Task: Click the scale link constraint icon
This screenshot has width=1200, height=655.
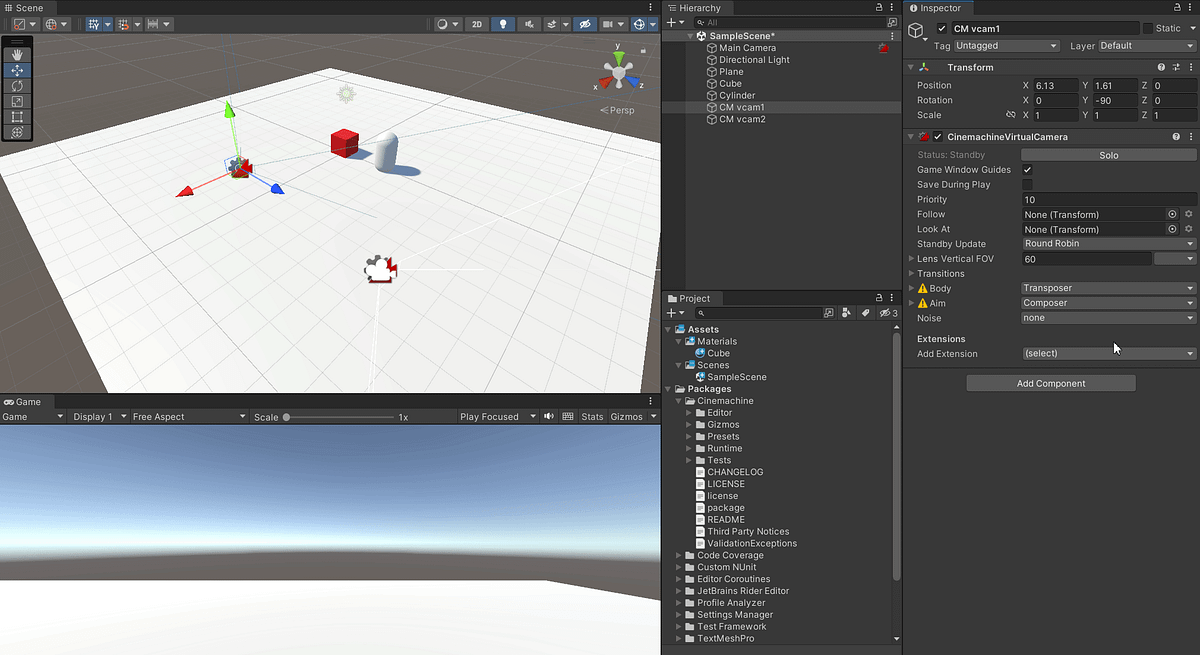Action: coord(1010,115)
